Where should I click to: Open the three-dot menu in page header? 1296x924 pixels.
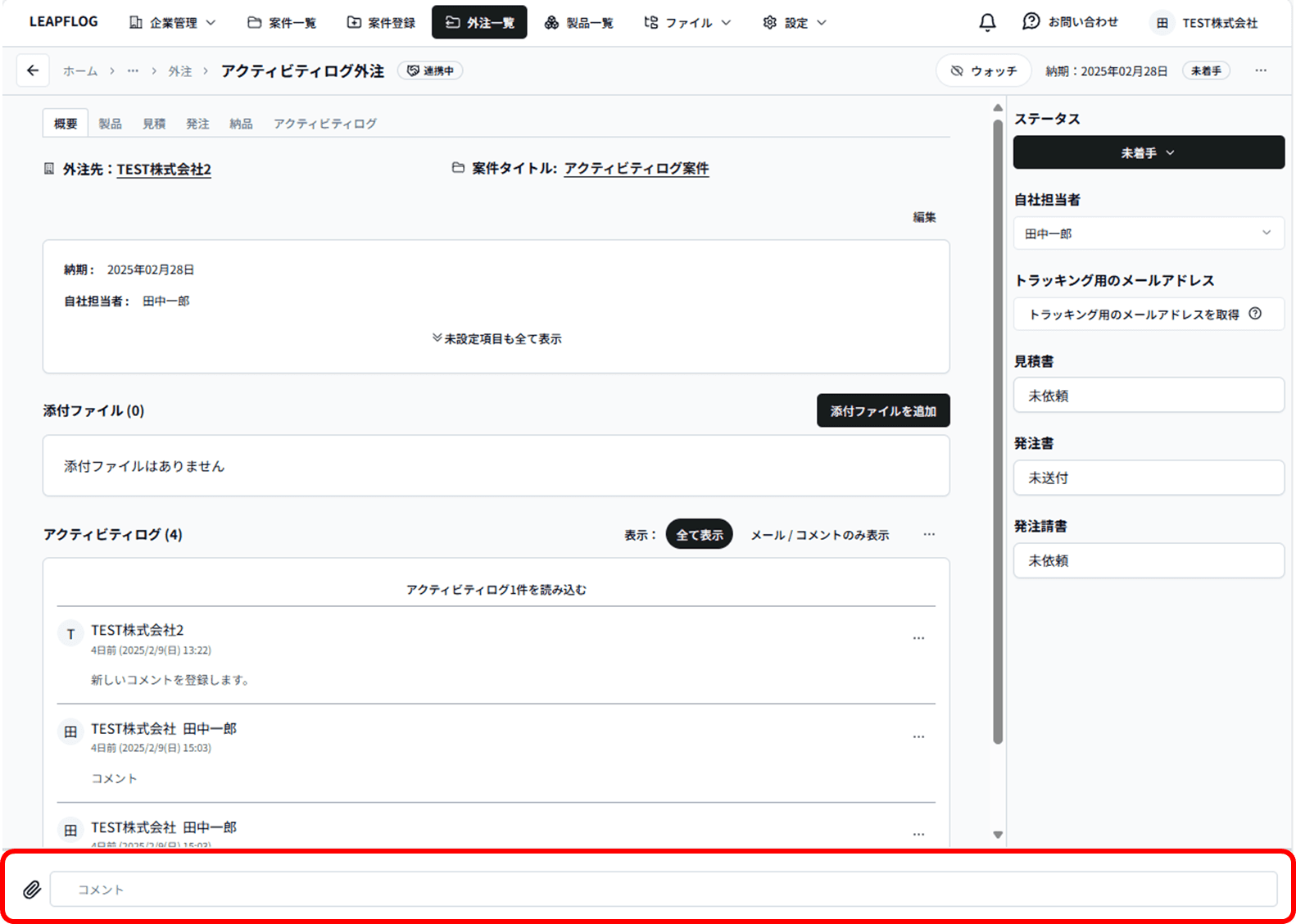(x=1261, y=70)
